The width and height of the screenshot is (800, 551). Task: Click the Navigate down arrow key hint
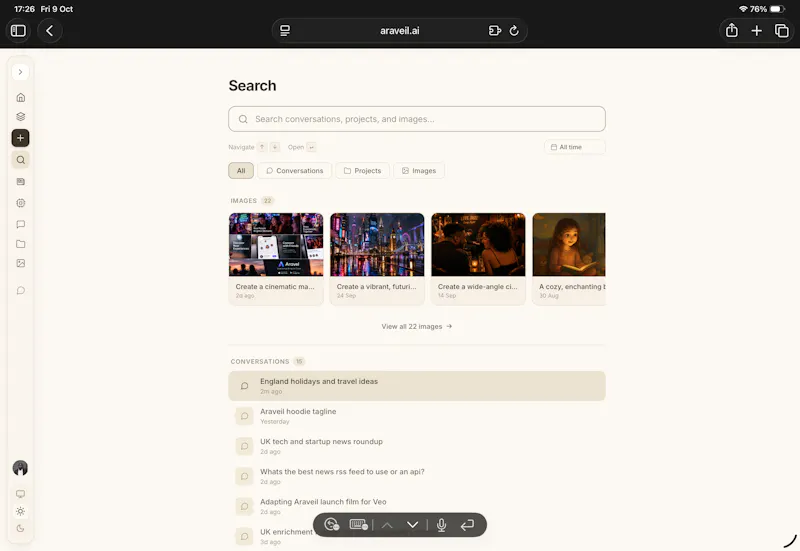275,147
